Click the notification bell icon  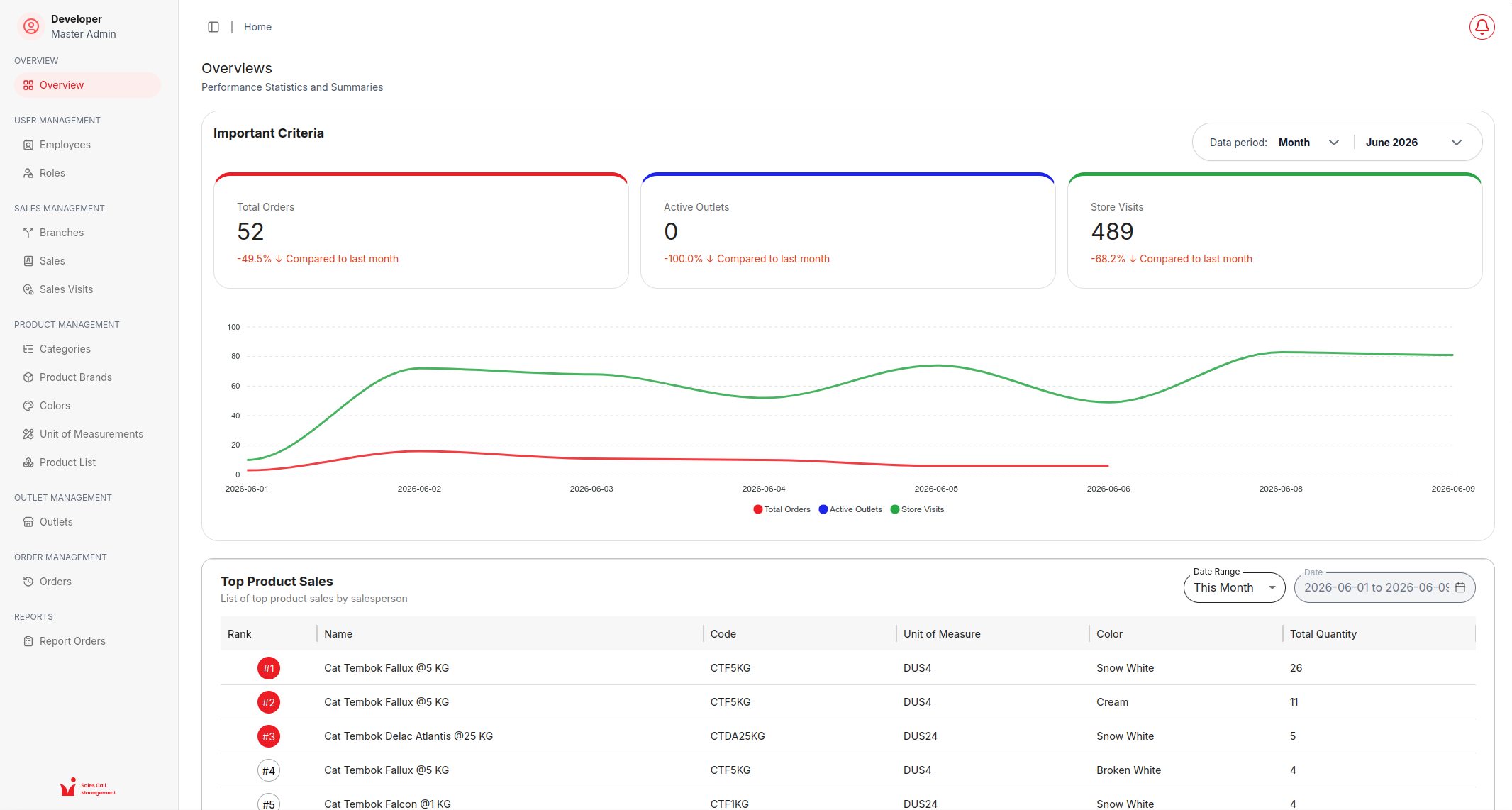click(x=1482, y=27)
